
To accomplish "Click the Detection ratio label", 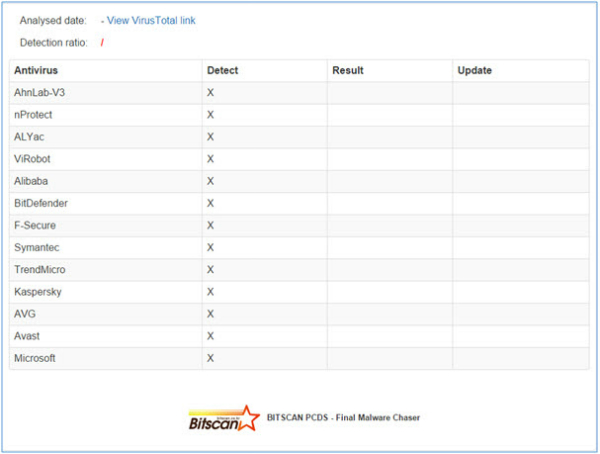I will coord(54,42).
